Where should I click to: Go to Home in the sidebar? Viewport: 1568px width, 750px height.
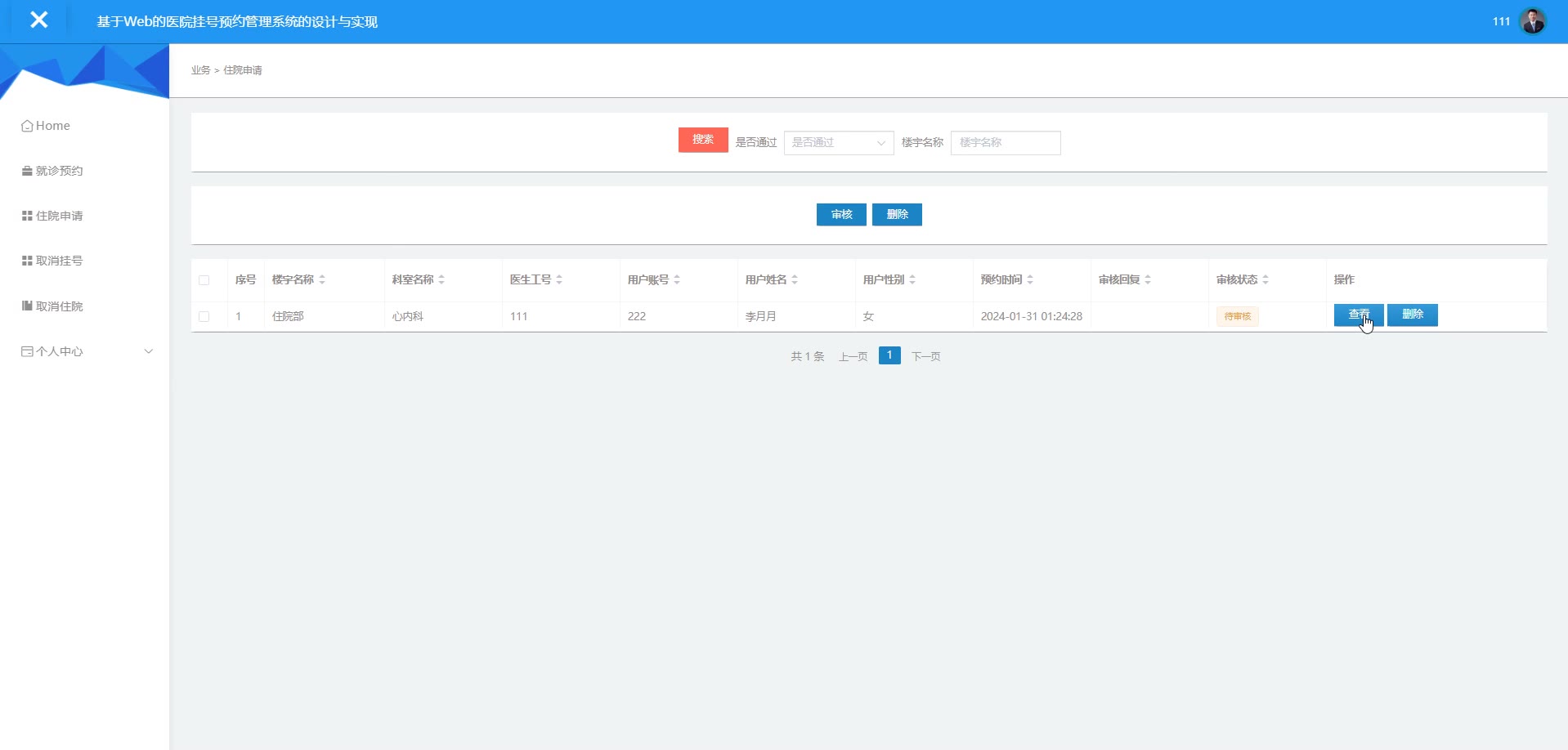coord(46,126)
